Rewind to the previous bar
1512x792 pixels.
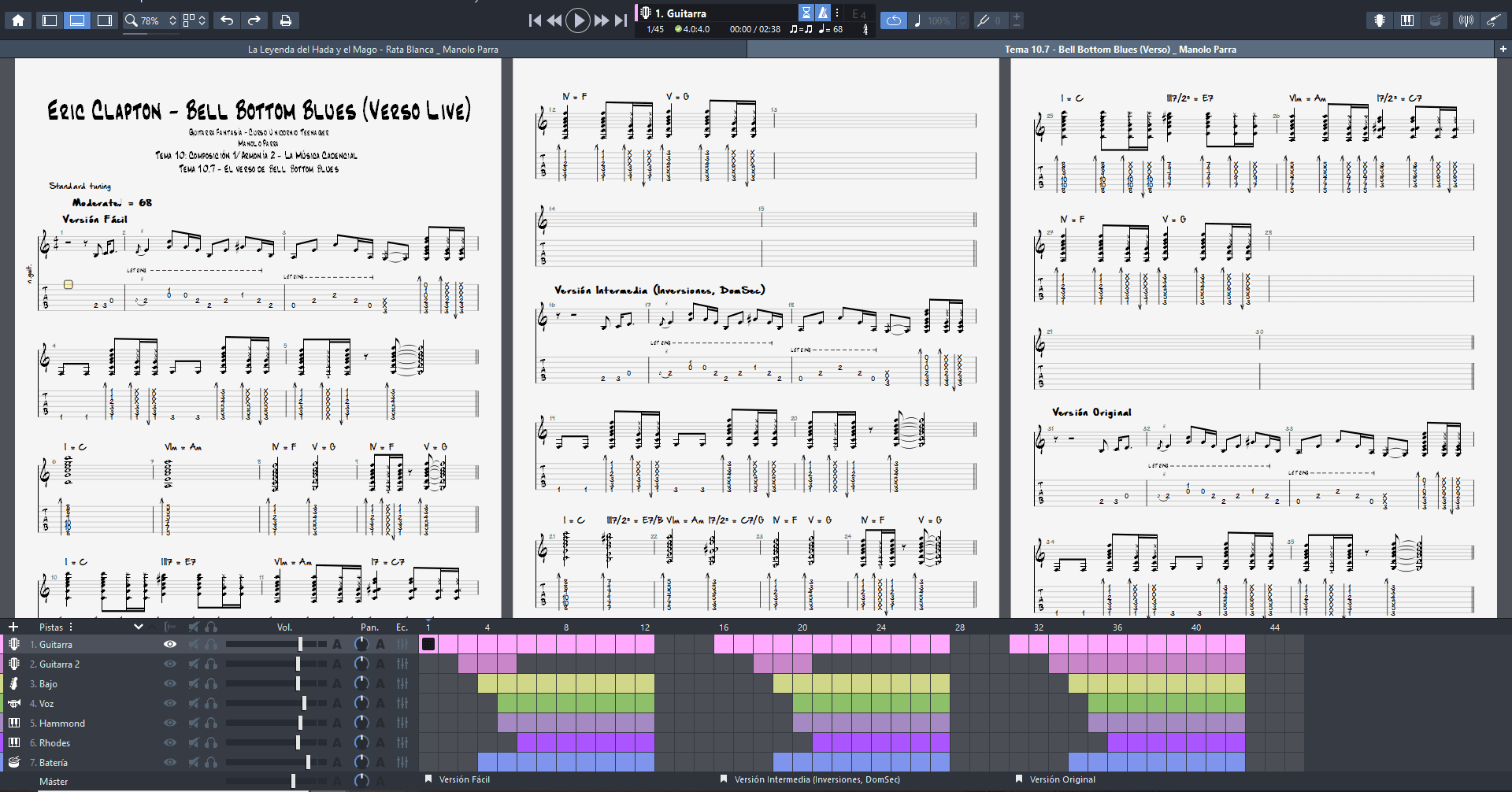point(554,20)
